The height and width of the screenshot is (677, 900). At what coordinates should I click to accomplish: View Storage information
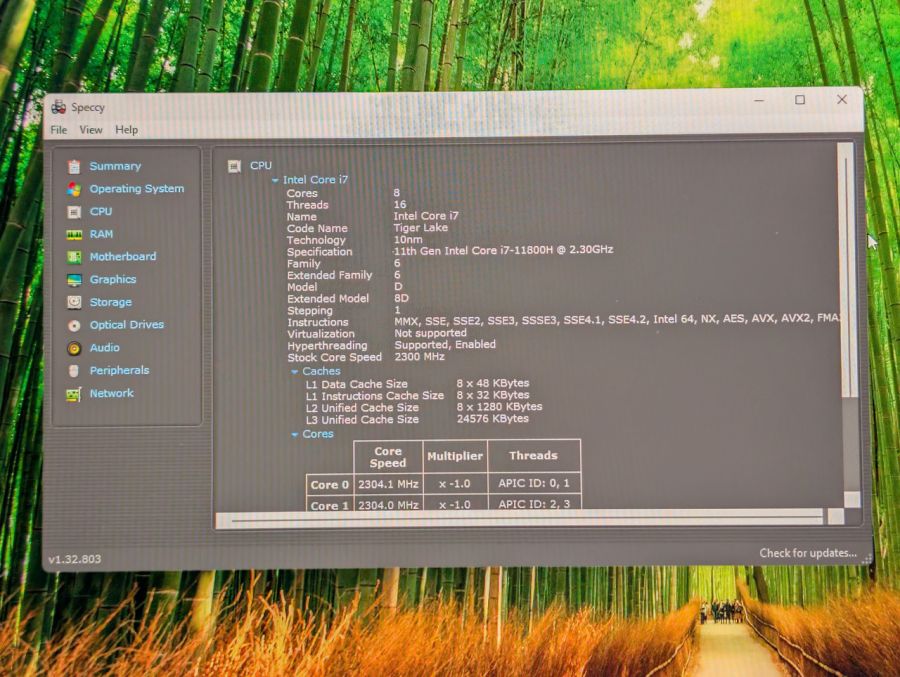point(111,301)
